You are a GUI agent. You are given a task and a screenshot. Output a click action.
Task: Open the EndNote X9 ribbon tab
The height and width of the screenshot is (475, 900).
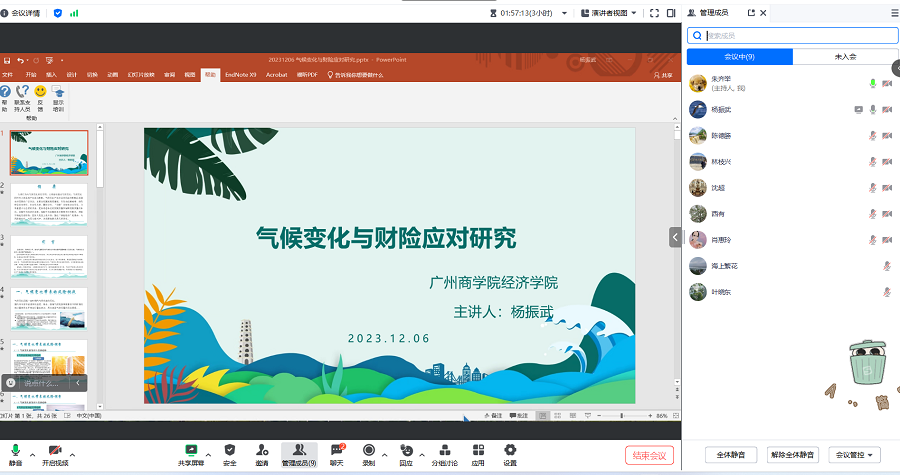pyautogui.click(x=240, y=74)
